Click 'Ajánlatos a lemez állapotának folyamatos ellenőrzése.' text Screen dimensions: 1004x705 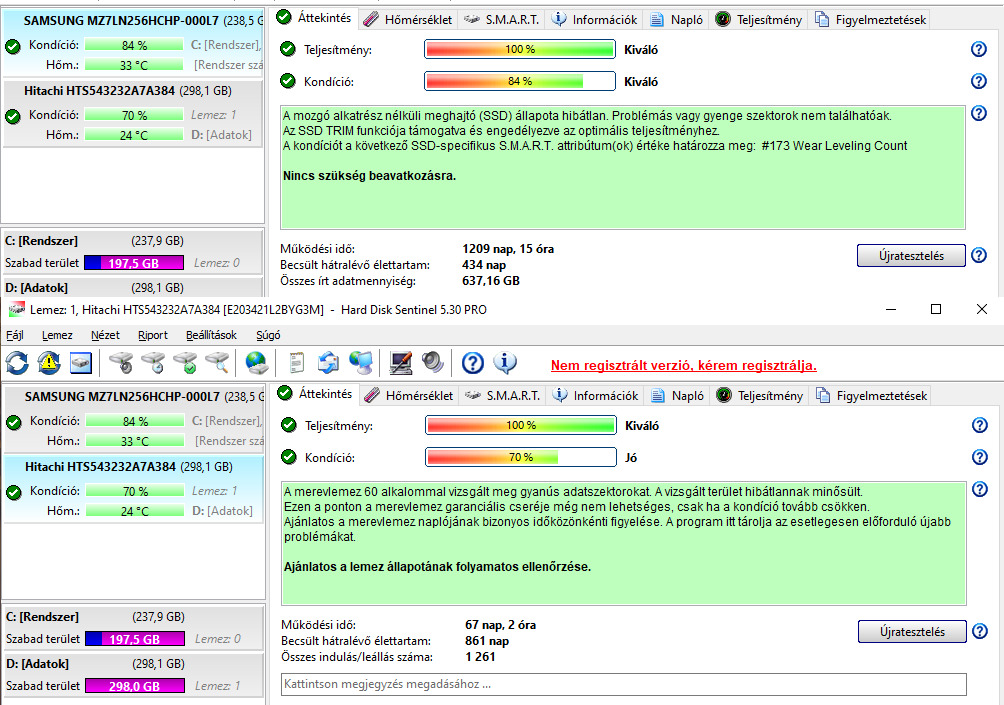click(437, 567)
